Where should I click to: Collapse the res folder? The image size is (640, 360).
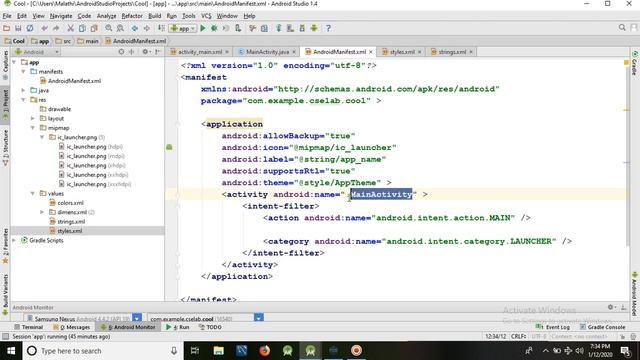(23, 100)
